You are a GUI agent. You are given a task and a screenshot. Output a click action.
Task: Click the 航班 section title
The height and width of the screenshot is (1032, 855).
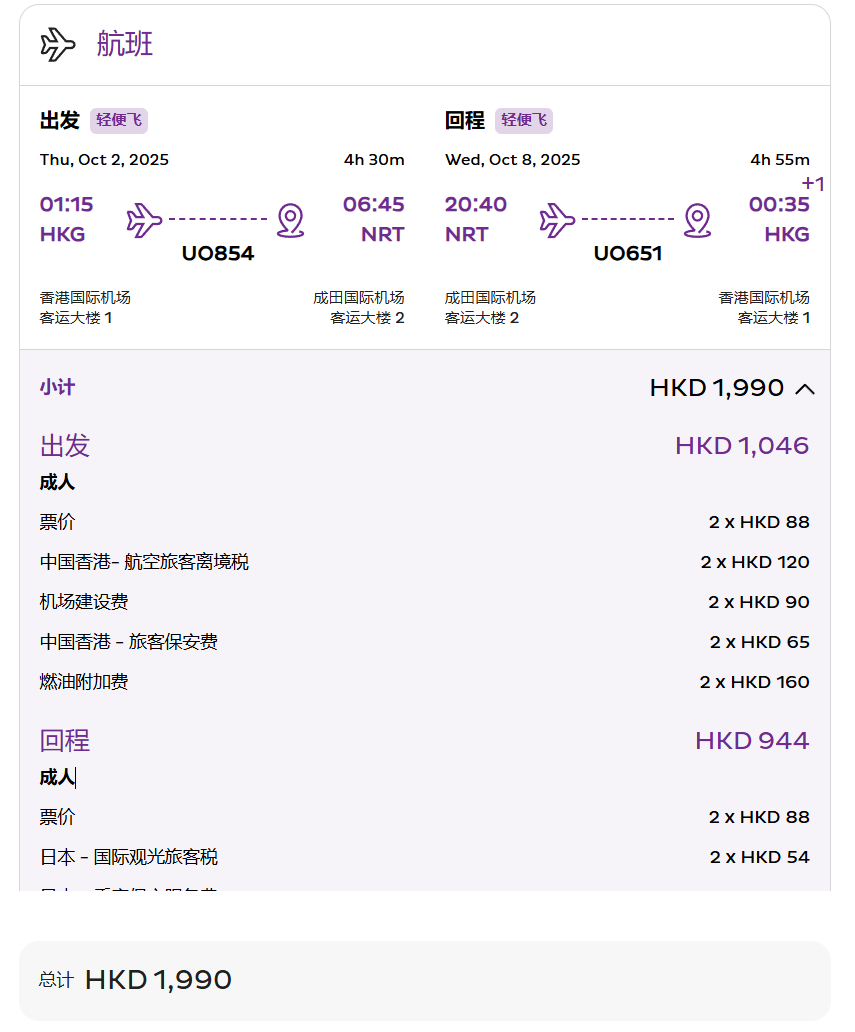[125, 44]
